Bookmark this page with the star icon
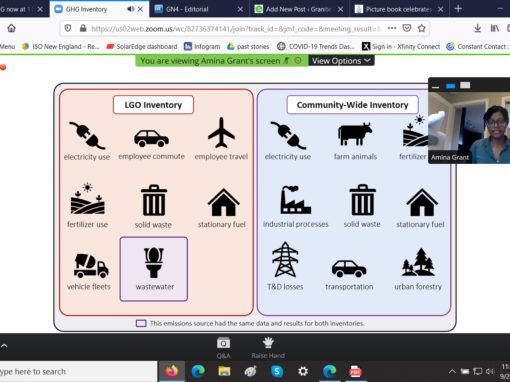The image size is (510, 382). (422, 28)
